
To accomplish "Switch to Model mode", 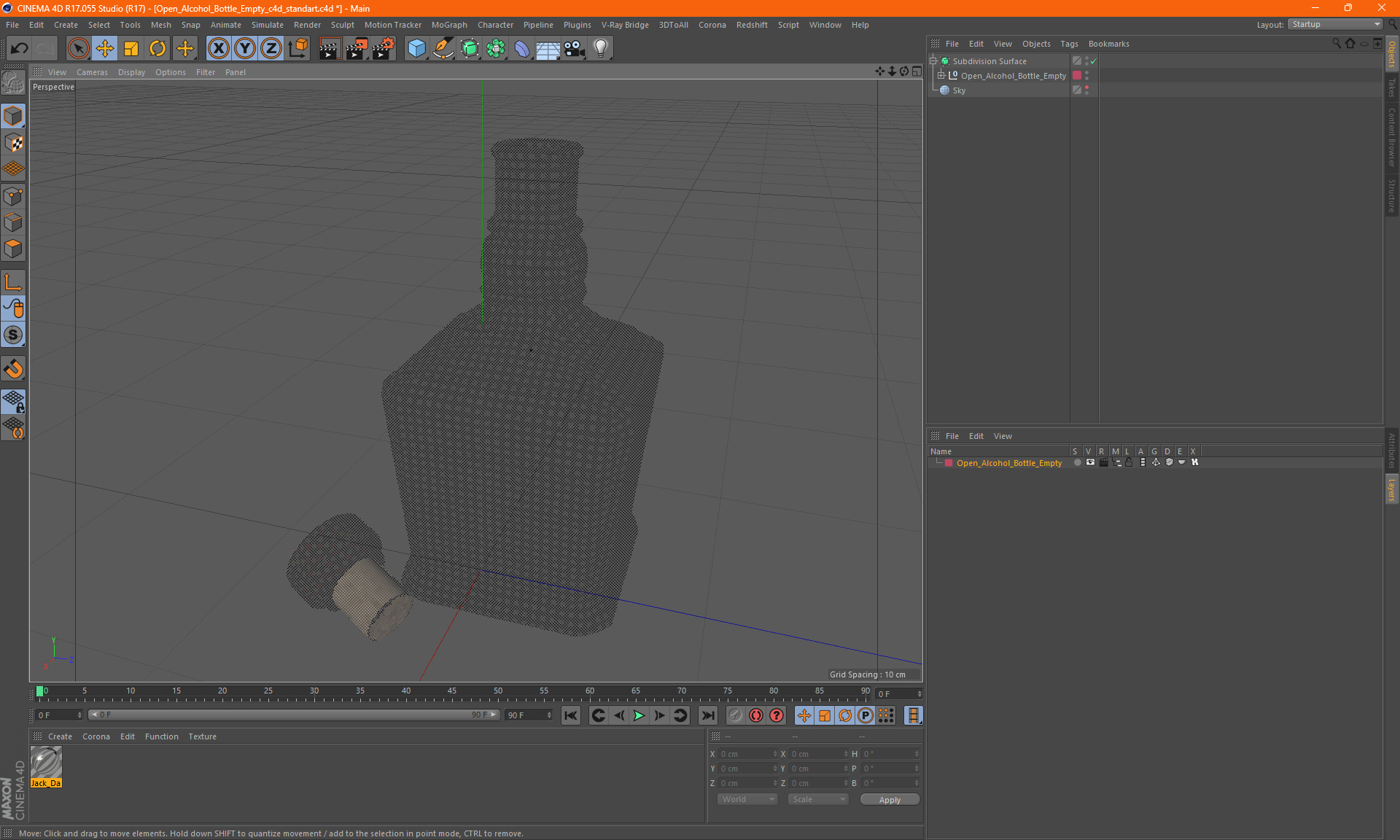I will (x=13, y=116).
